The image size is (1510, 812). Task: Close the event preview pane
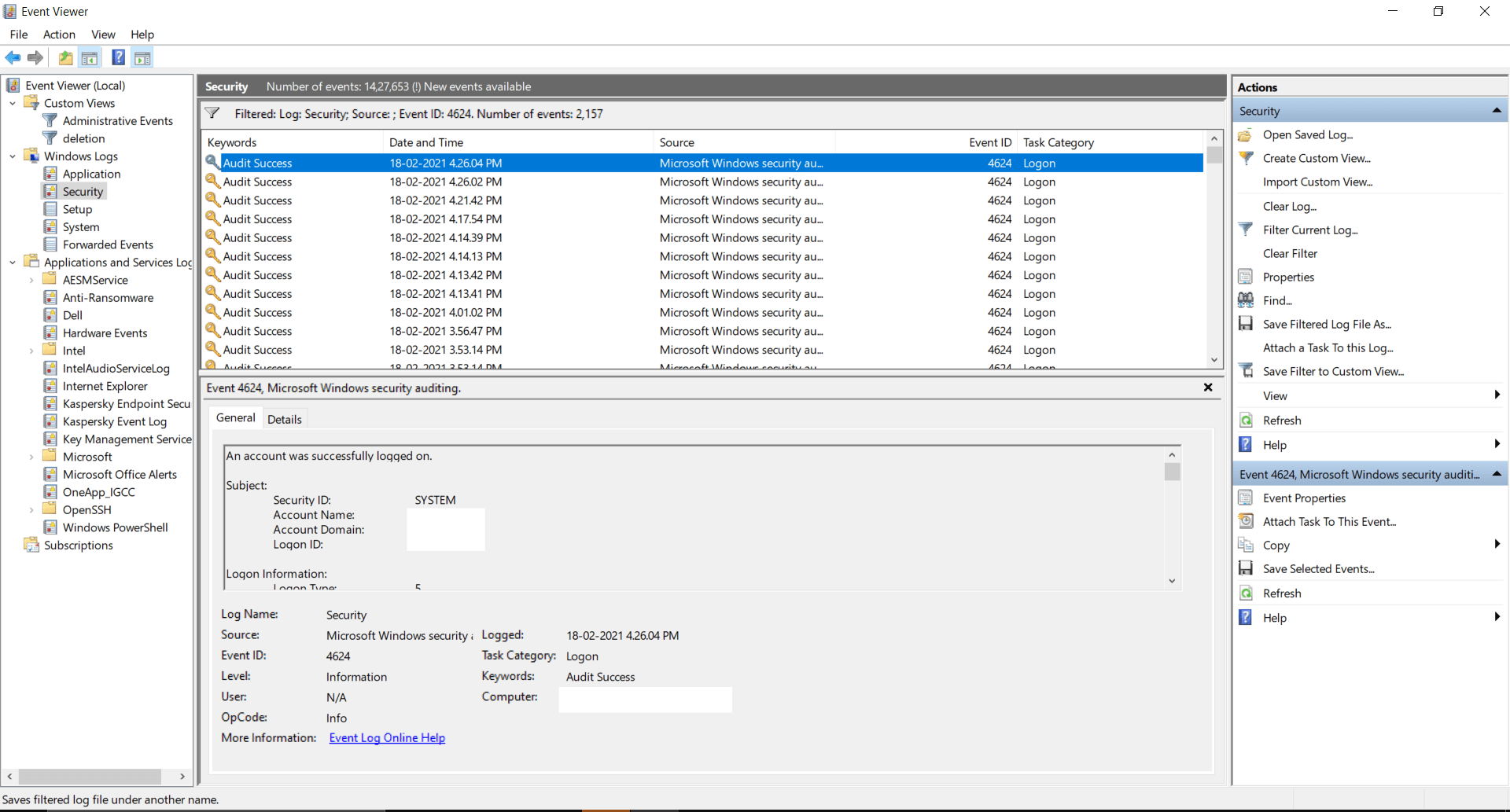pos(1208,388)
